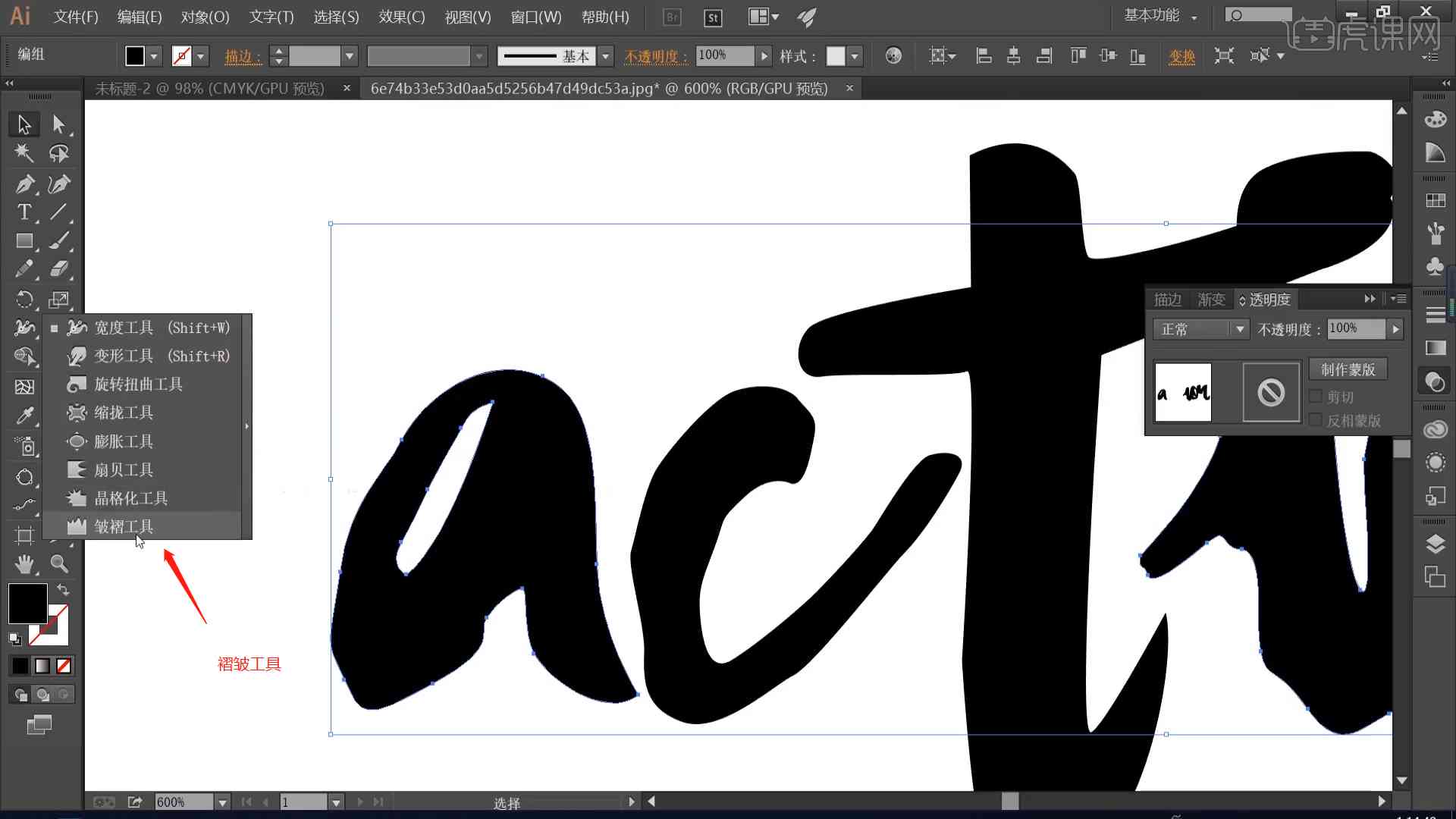Click the 正常 blend mode dropdown
1456x819 pixels.
pos(1195,328)
